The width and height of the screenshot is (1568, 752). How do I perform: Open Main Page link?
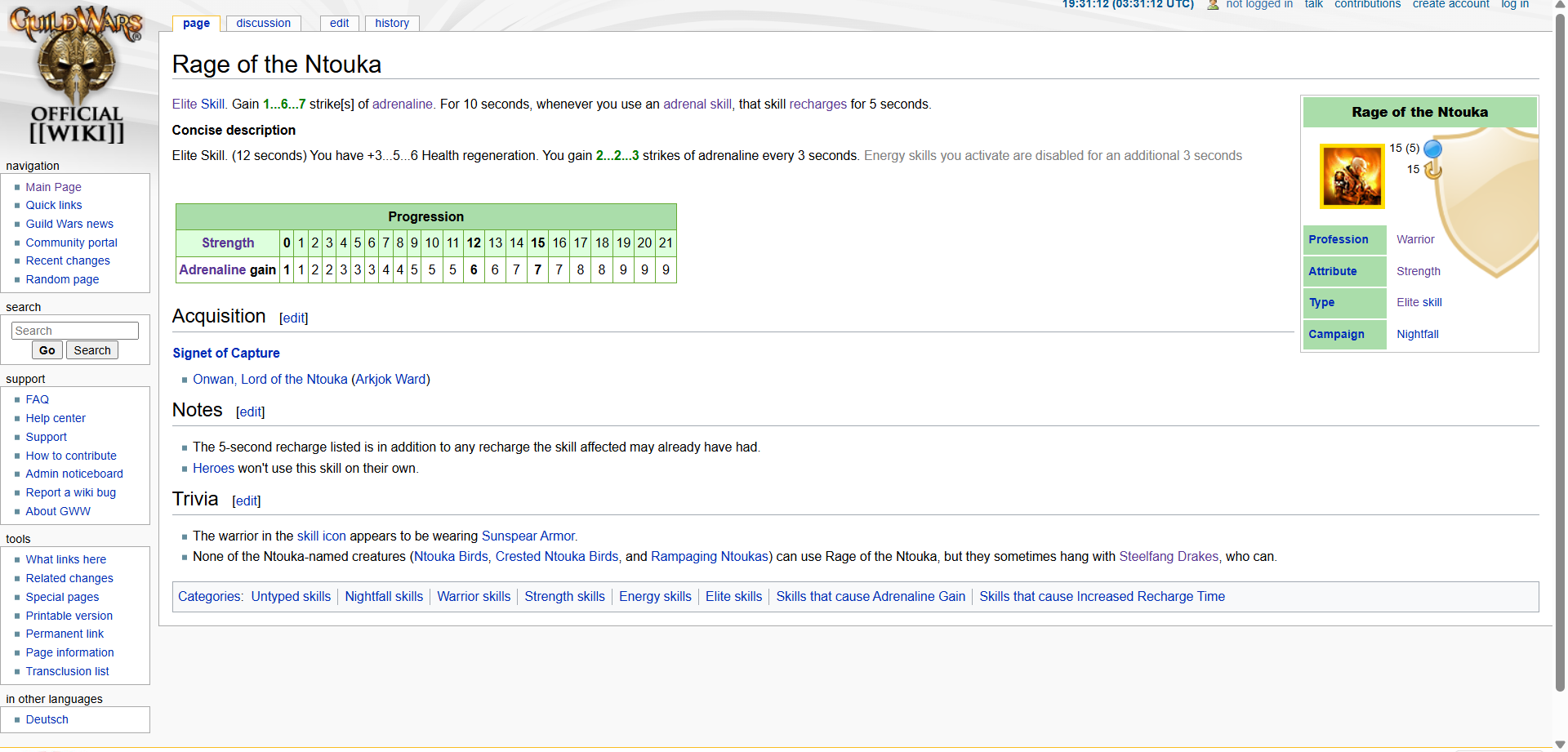pos(53,187)
